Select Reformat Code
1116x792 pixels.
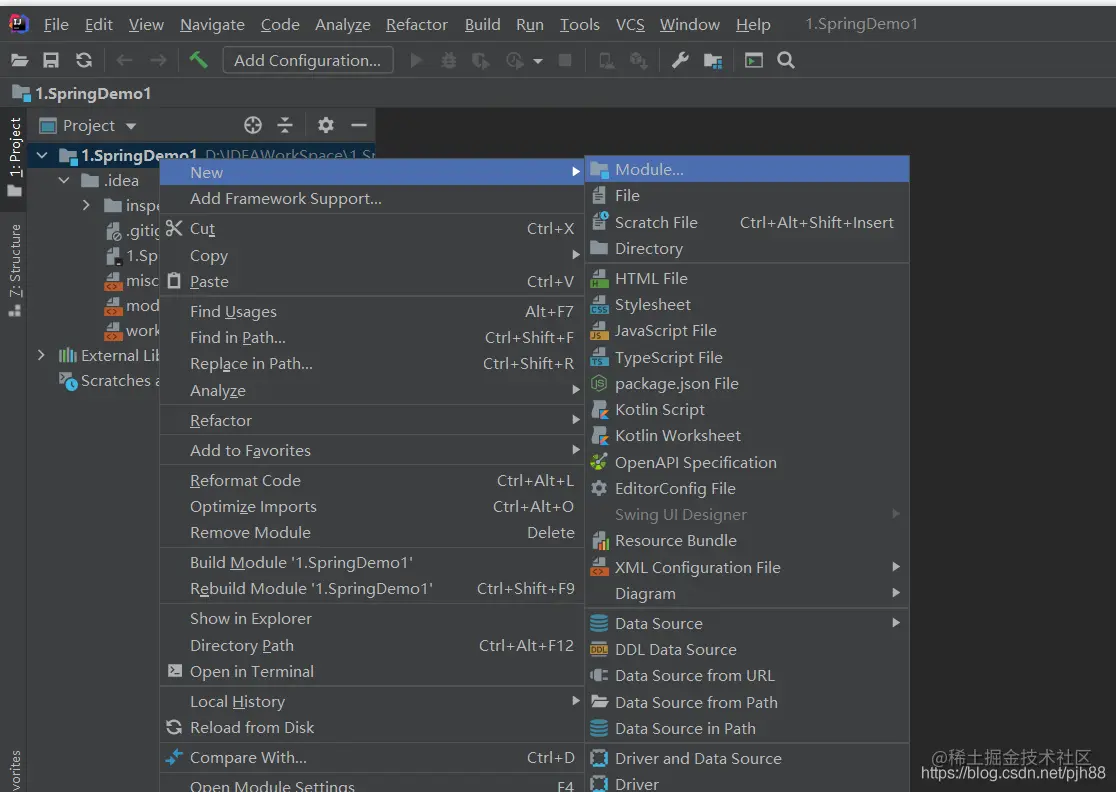click(372, 480)
